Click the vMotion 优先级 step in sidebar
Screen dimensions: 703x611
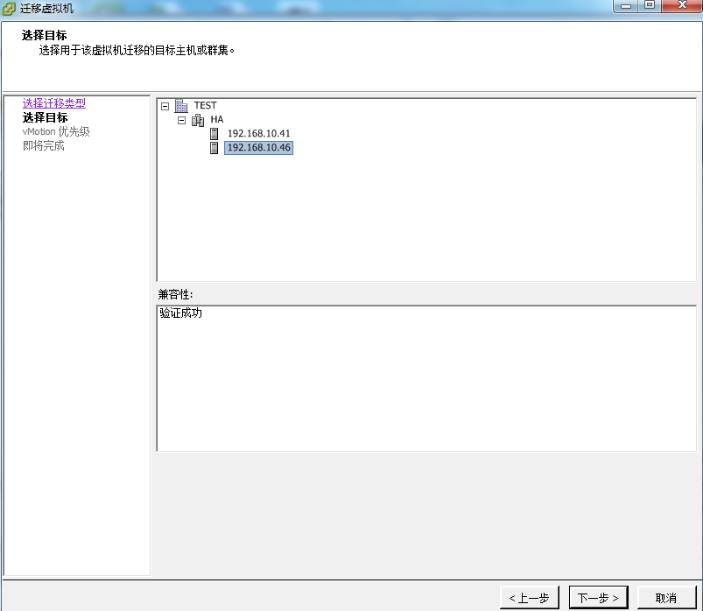pos(55,131)
